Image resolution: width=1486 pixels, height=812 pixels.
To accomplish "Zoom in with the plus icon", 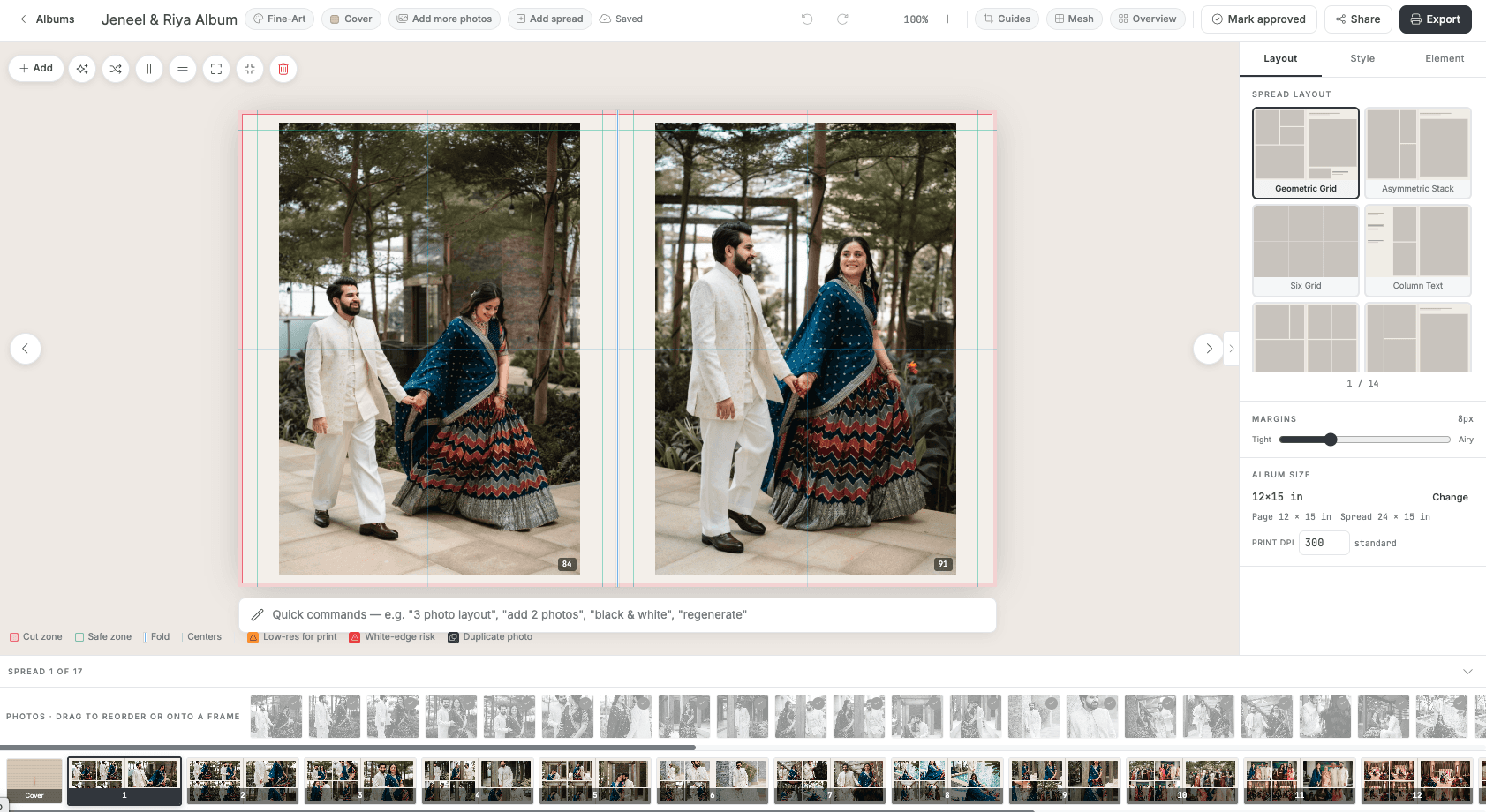I will [947, 19].
